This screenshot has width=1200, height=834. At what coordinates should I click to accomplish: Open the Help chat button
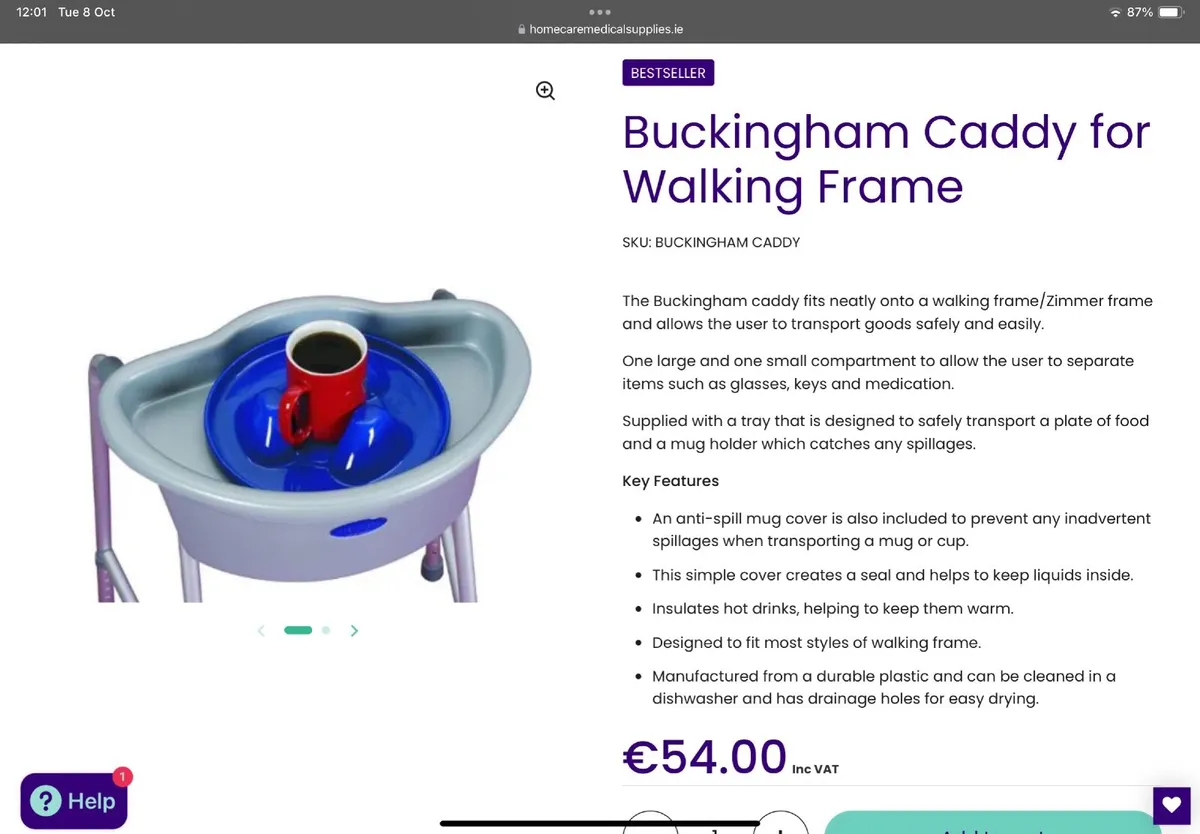click(x=74, y=801)
